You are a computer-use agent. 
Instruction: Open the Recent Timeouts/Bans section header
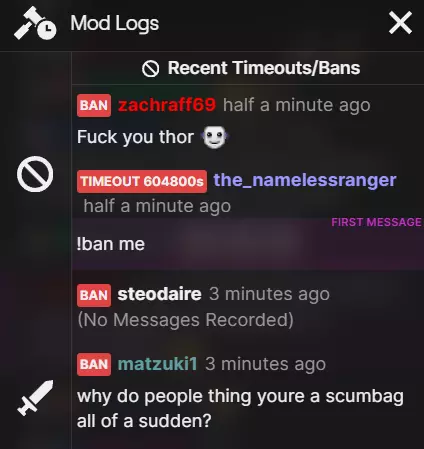(251, 68)
